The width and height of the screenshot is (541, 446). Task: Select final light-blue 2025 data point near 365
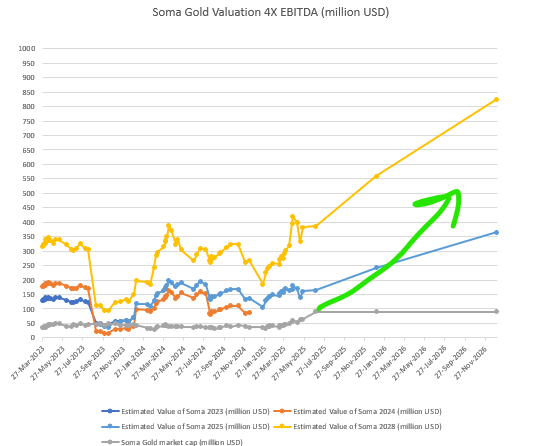496,232
